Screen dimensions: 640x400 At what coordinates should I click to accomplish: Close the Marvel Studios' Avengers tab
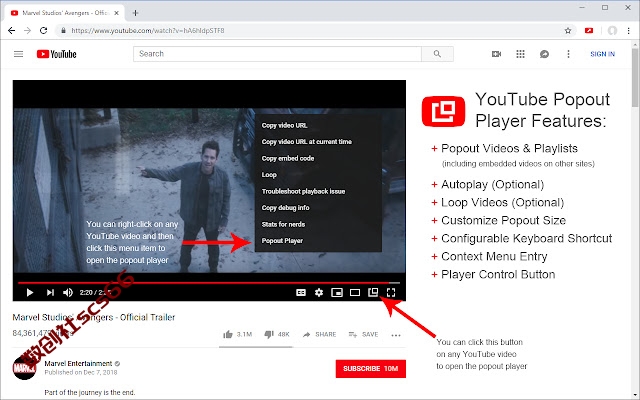coord(116,13)
